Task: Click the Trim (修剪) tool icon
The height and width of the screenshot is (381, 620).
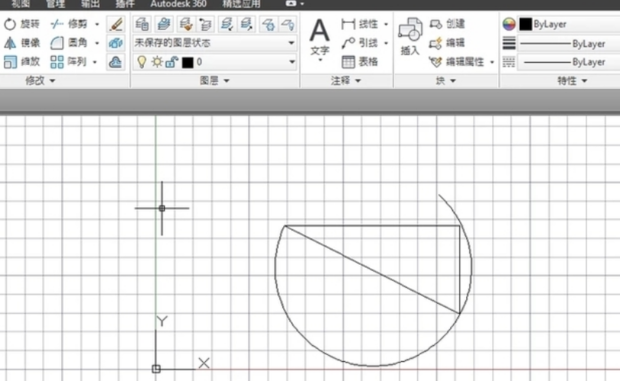Action: click(57, 24)
